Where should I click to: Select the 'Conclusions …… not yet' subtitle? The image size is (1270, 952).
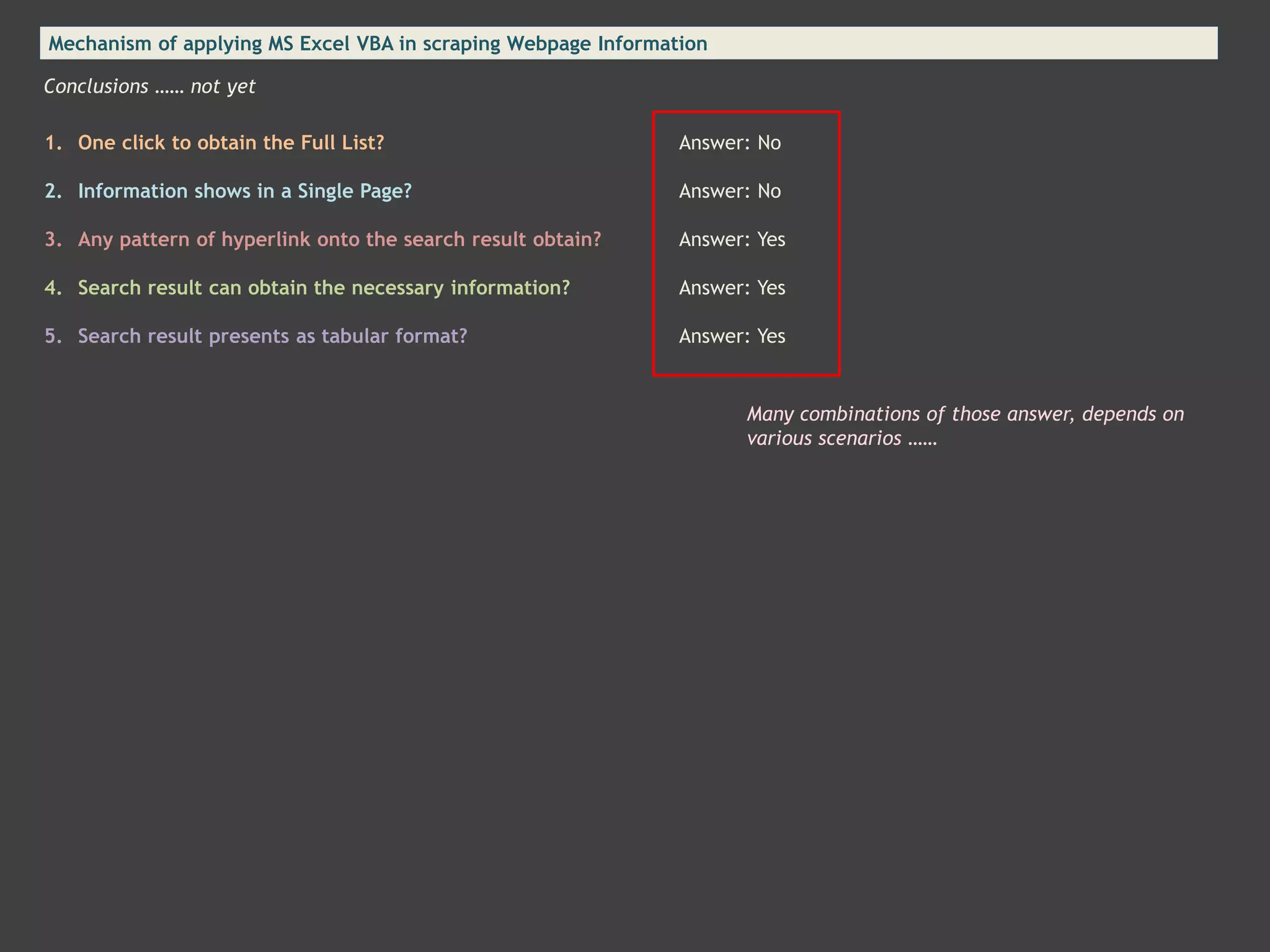coord(149,86)
